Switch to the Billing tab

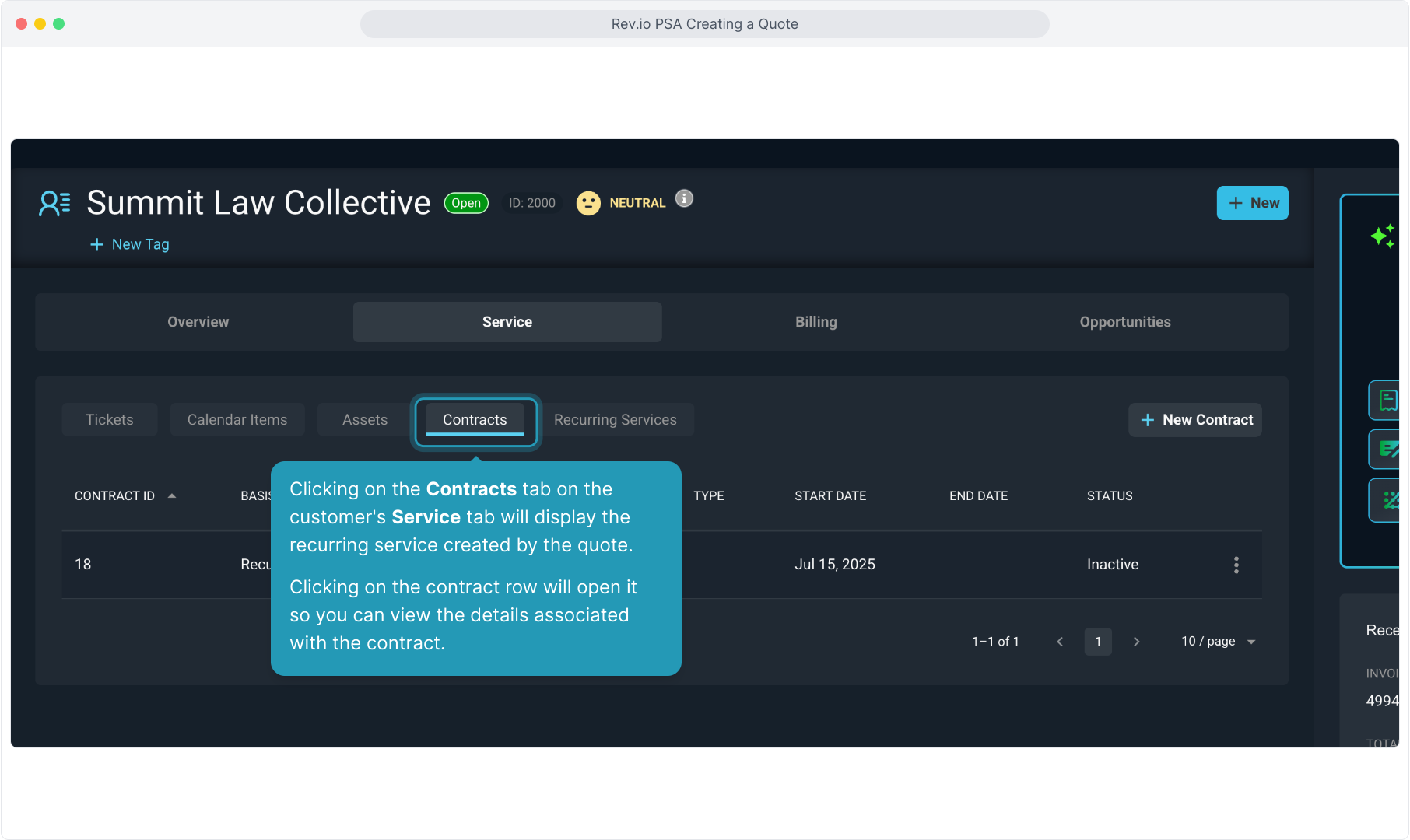click(x=815, y=322)
